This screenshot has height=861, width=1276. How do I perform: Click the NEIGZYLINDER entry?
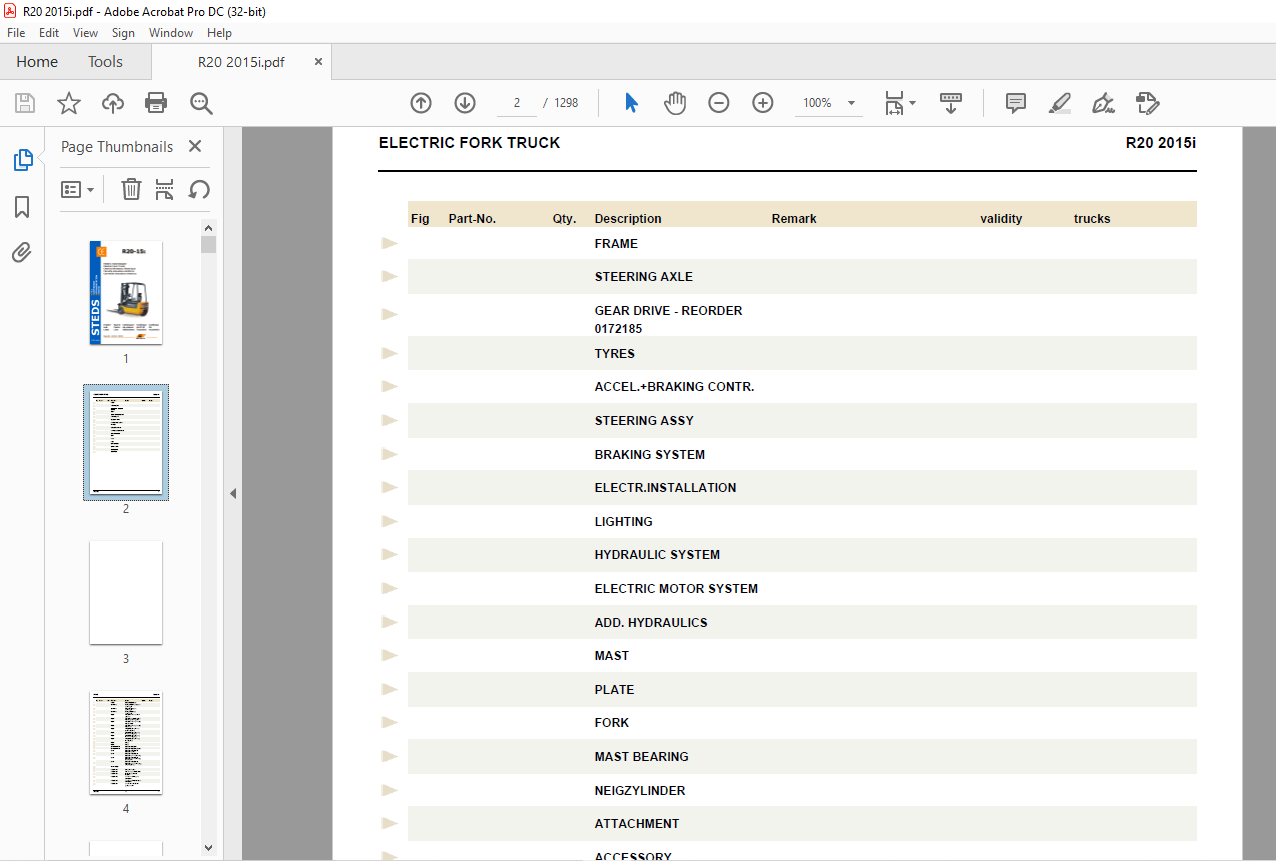point(640,790)
